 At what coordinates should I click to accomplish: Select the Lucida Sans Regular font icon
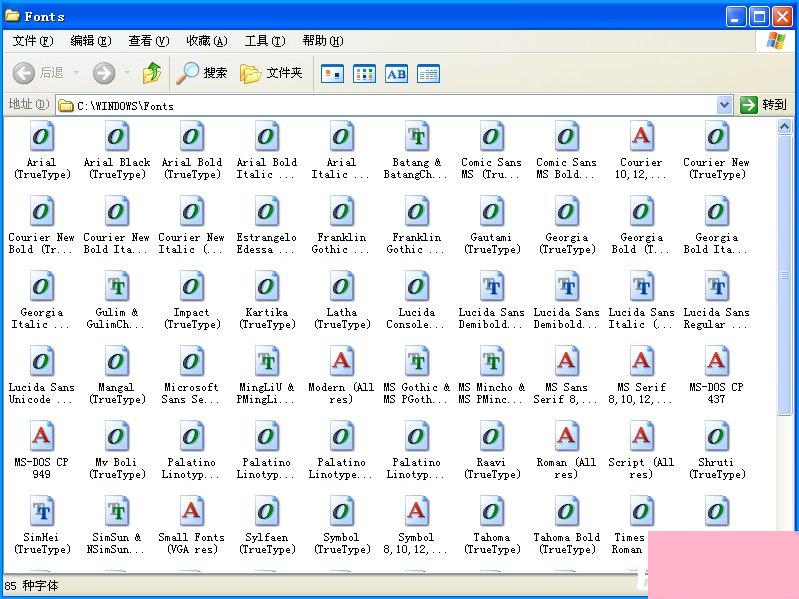[716, 286]
